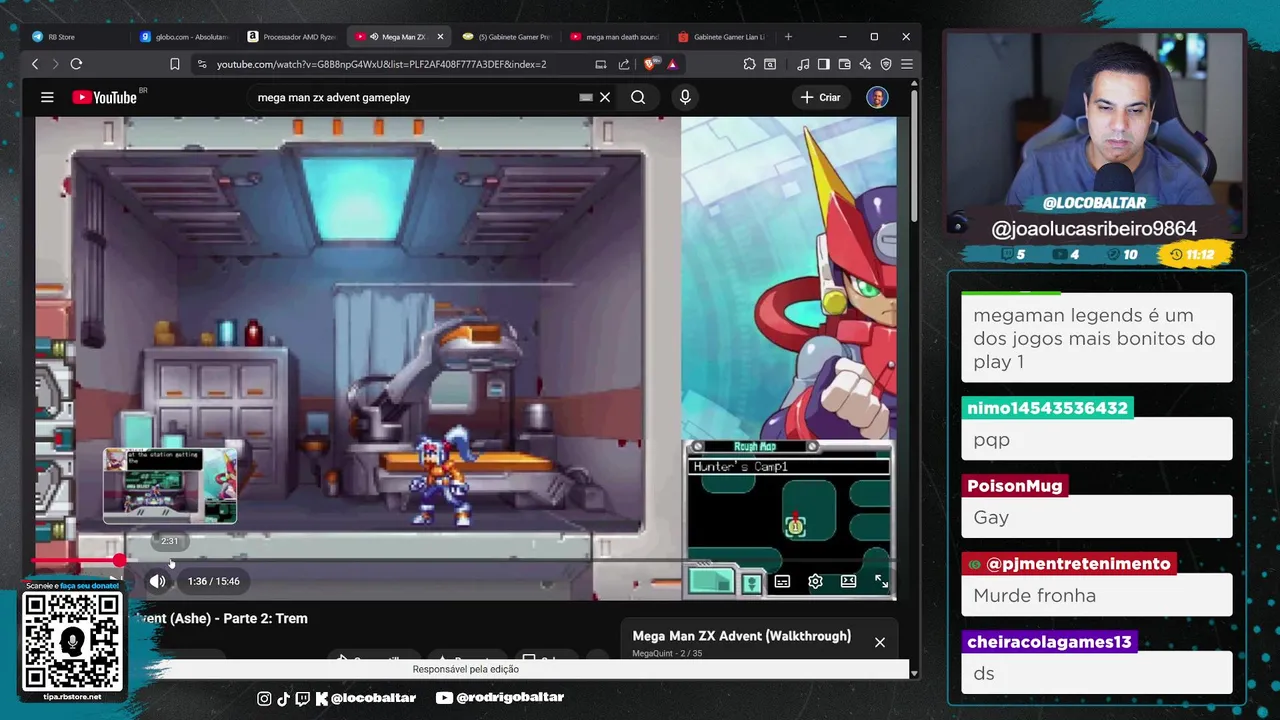Image resolution: width=1280 pixels, height=720 pixels.
Task: Click the browser forward arrow
Action: pos(55,64)
